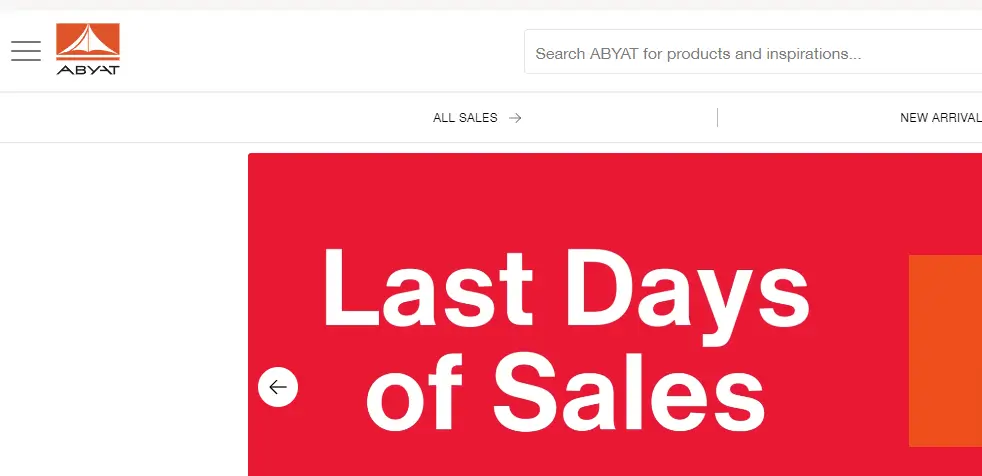The image size is (982, 476).
Task: Click the left edge of the search box
Action: pos(529,51)
